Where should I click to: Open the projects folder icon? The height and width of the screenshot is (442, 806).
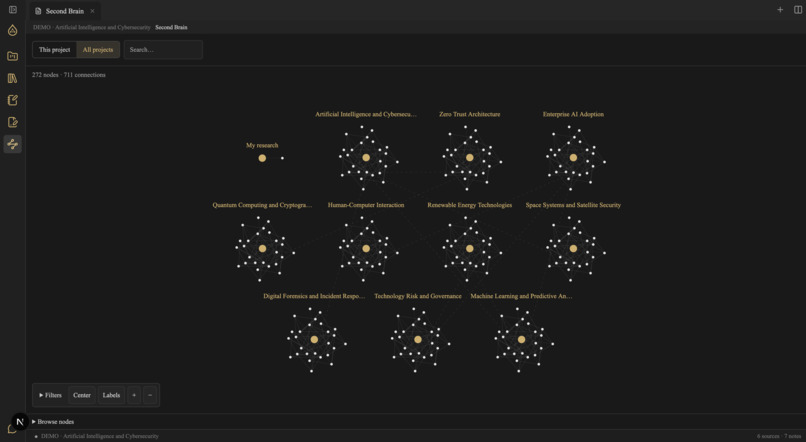(13, 56)
